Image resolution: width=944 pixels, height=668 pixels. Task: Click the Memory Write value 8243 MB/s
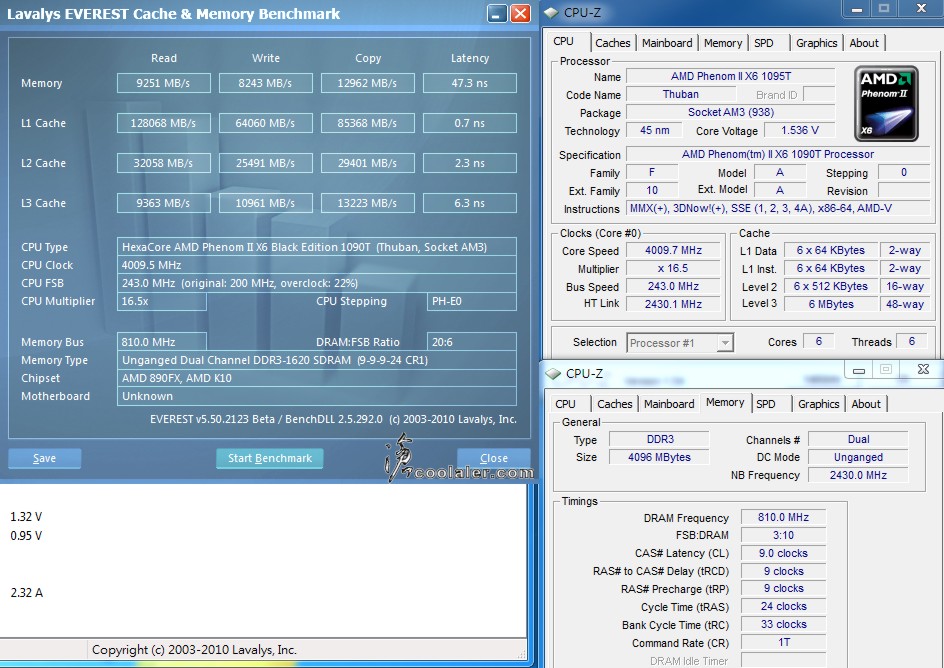point(266,83)
